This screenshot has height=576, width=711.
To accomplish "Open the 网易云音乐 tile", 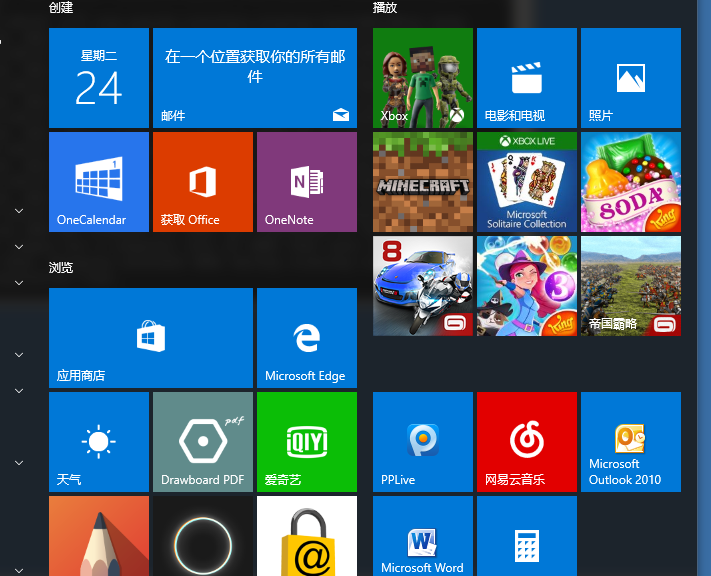I will click(x=527, y=442).
